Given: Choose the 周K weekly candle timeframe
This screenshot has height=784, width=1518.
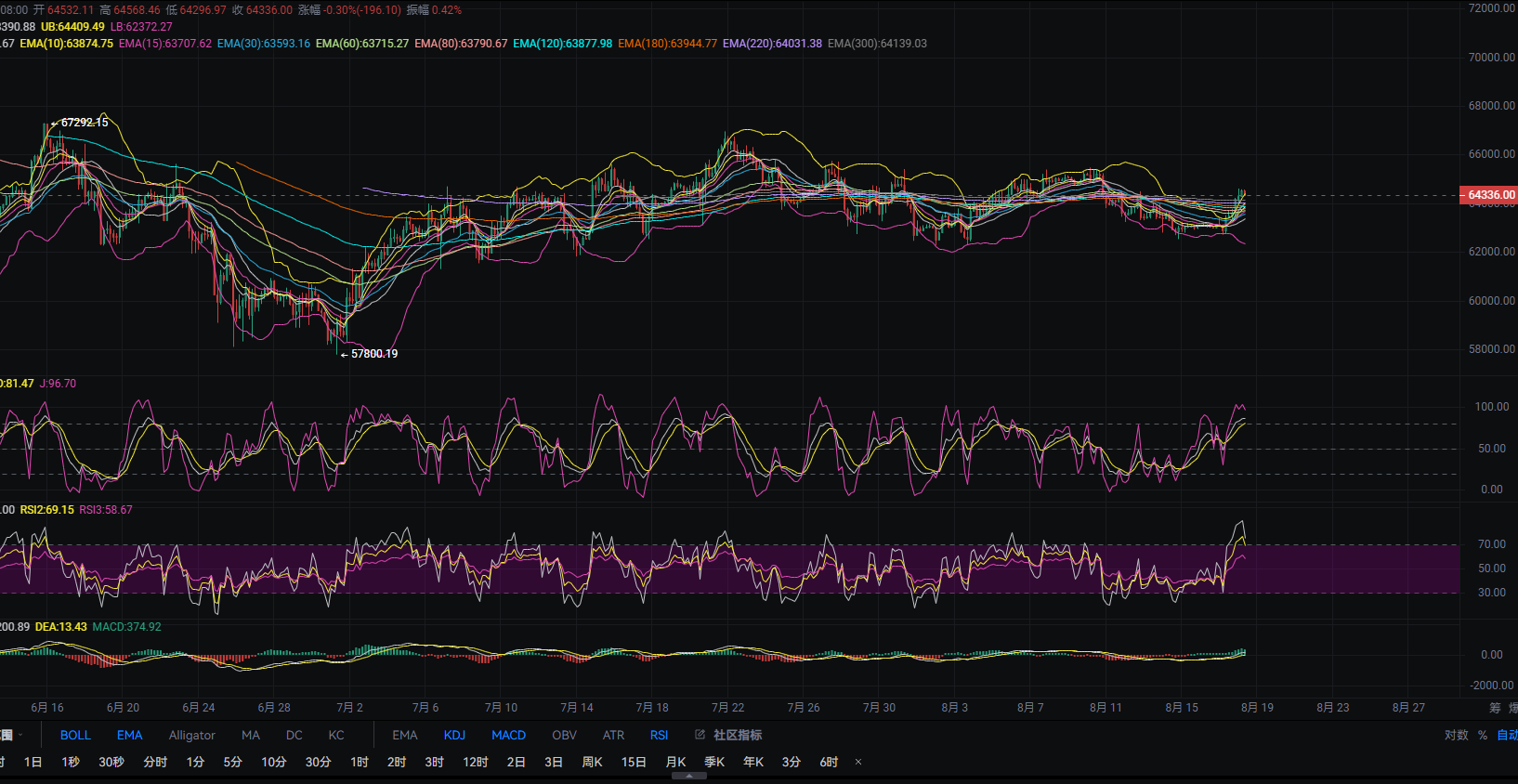Looking at the screenshot, I should tap(593, 762).
